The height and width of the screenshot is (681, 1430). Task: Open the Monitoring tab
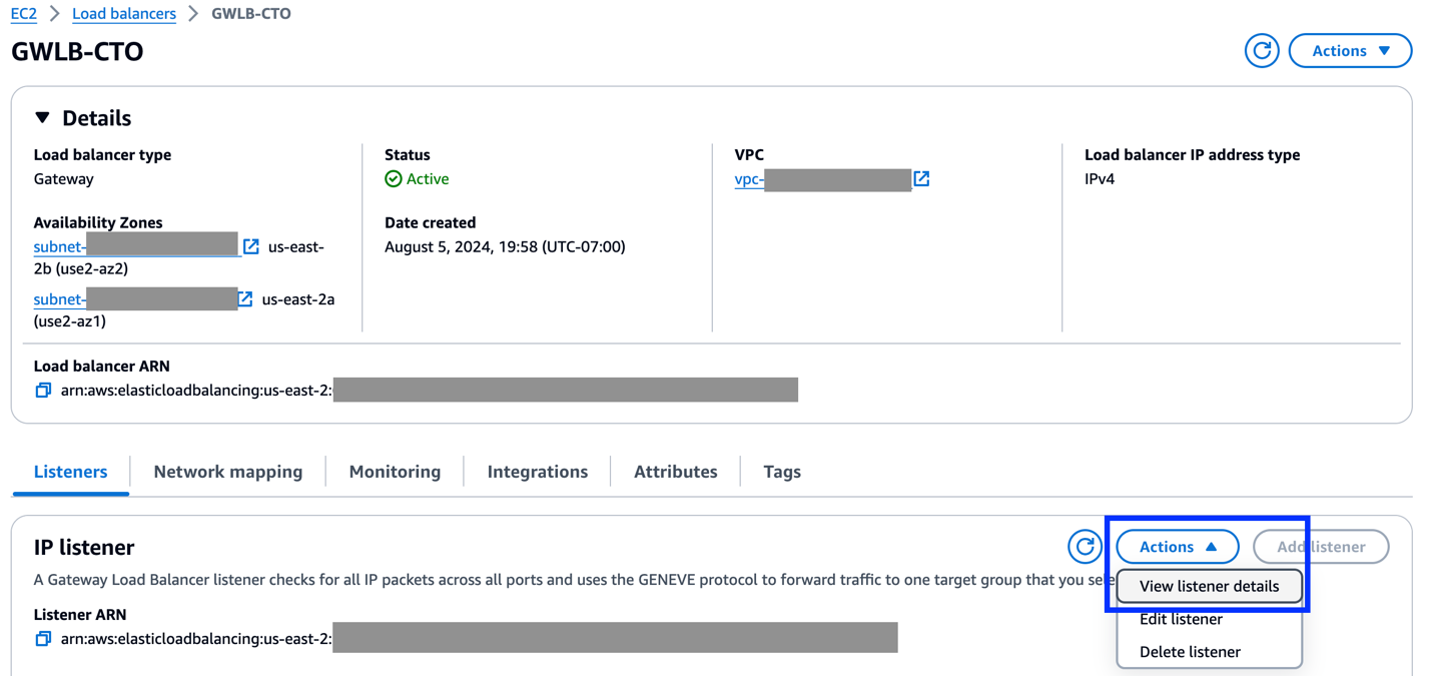pyautogui.click(x=395, y=472)
